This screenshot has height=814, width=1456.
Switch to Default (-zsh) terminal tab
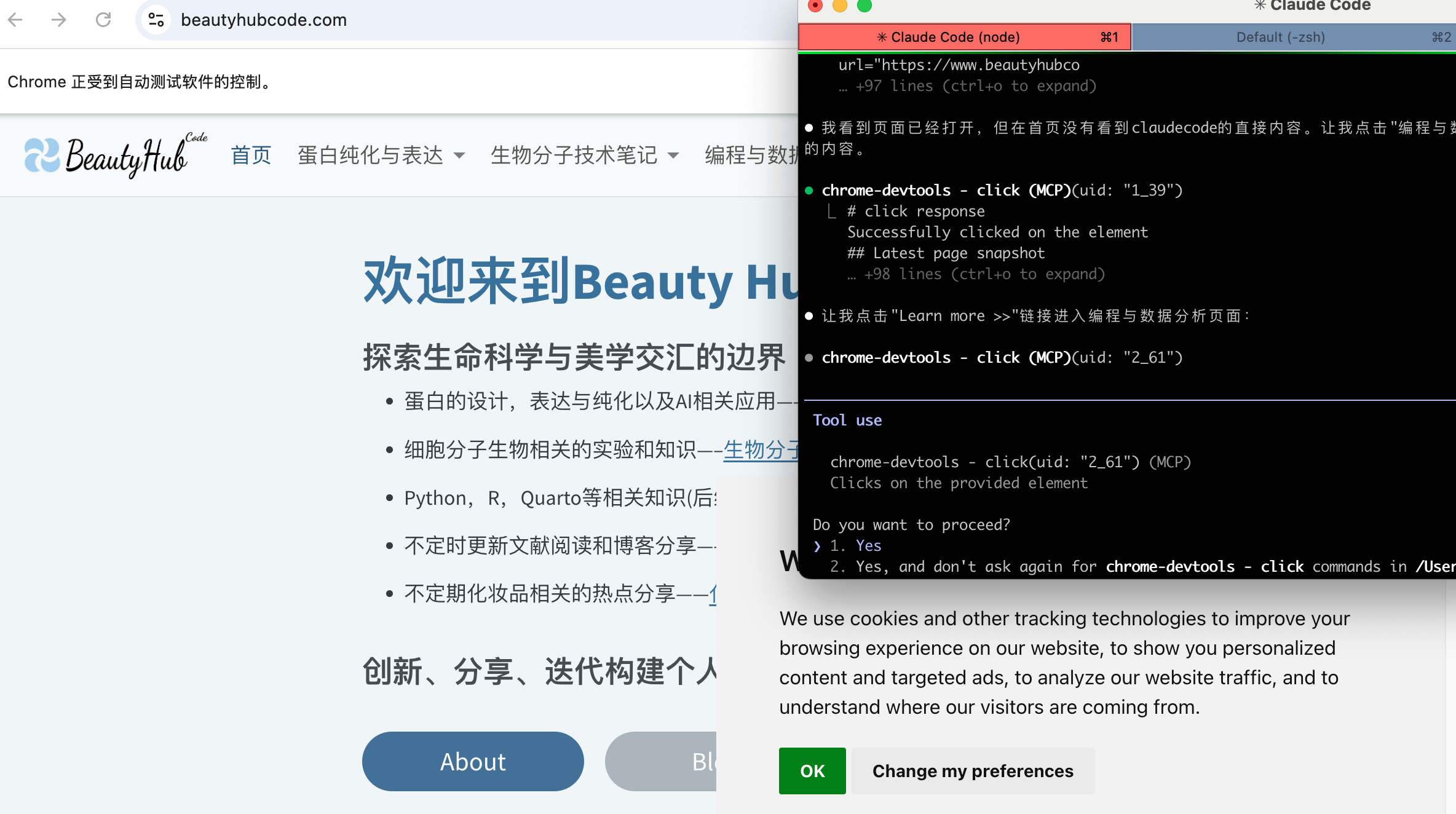click(1280, 37)
